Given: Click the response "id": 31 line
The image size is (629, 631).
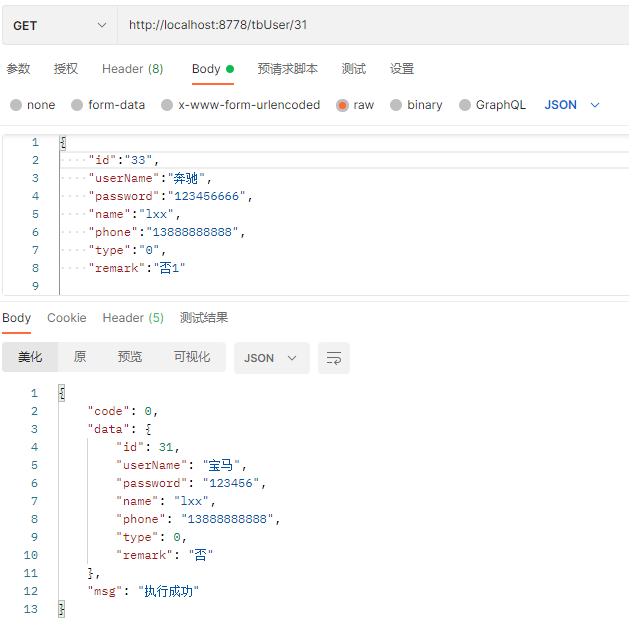Looking at the screenshot, I should click(x=147, y=447).
